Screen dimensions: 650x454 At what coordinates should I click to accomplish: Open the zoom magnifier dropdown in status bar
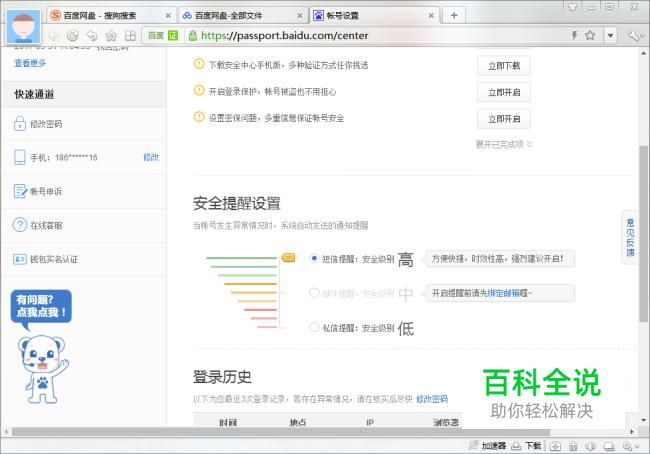pos(631,446)
